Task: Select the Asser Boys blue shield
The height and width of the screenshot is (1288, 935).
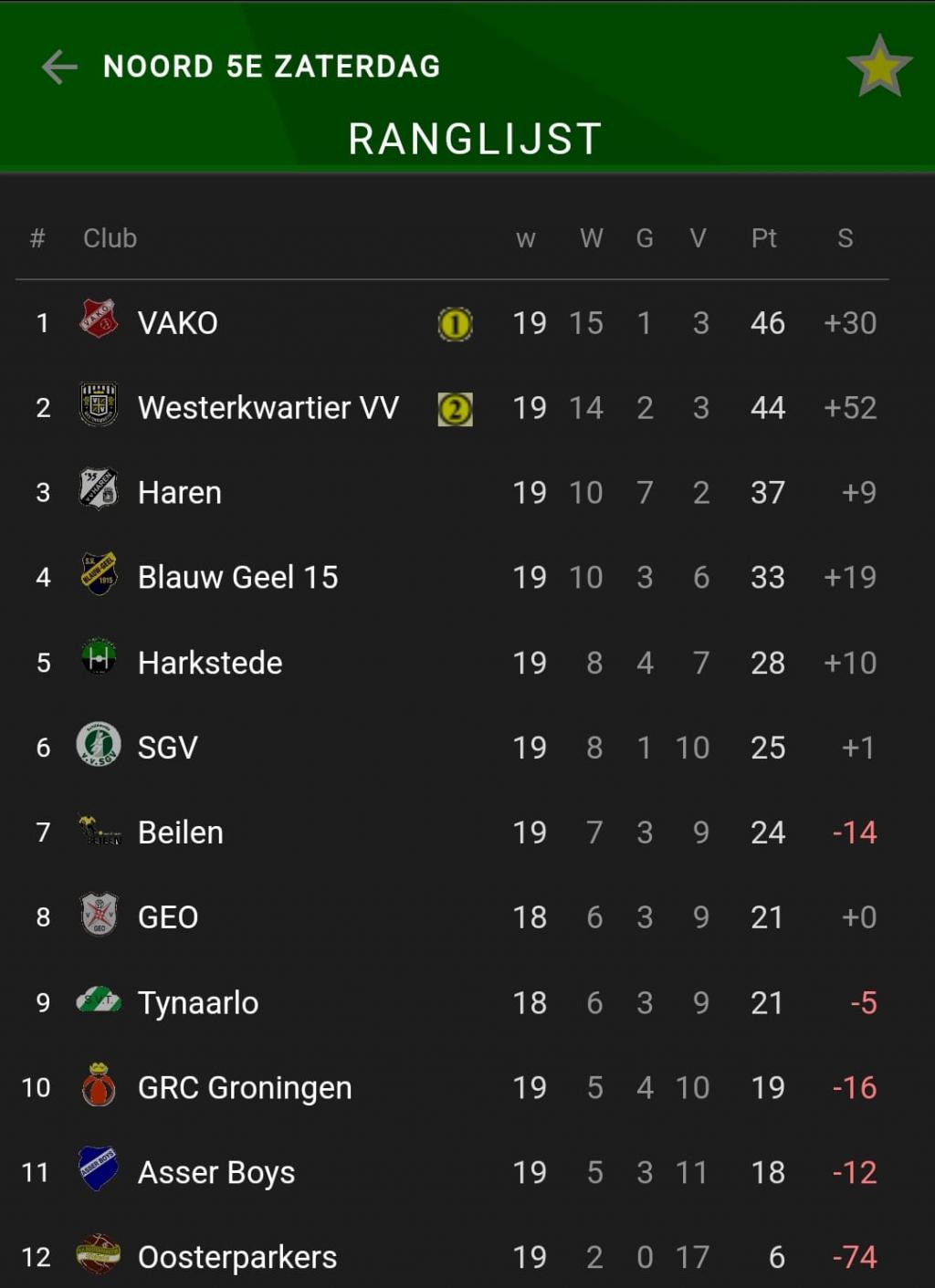Action: pyautogui.click(x=99, y=1168)
